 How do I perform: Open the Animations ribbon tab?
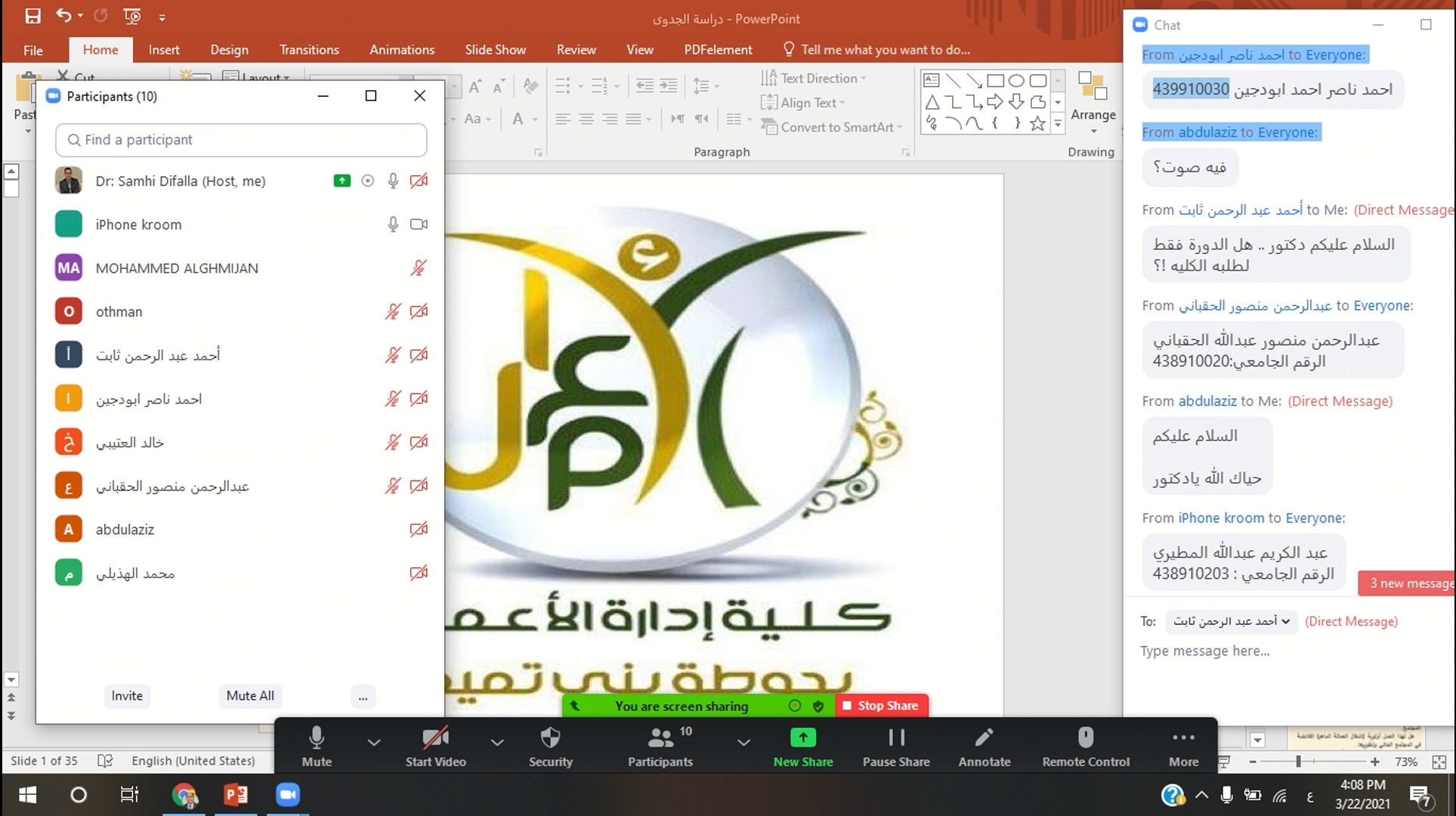click(x=401, y=50)
